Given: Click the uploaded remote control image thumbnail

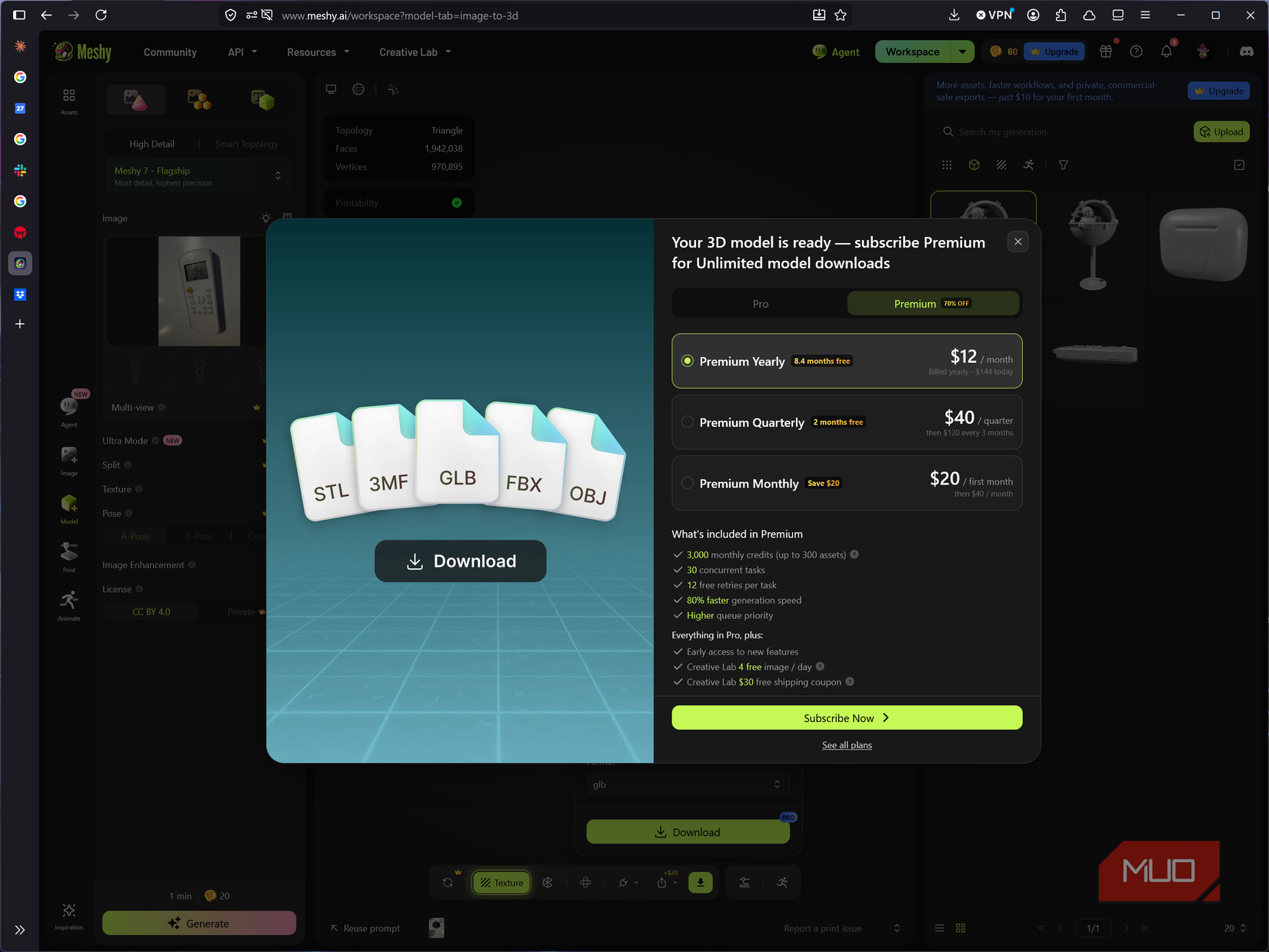Looking at the screenshot, I should coord(199,291).
